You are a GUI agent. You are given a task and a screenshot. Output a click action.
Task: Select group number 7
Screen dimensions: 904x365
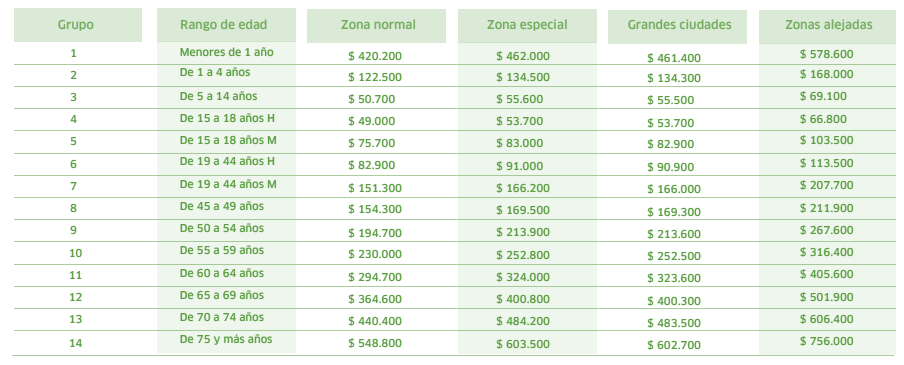(x=73, y=186)
